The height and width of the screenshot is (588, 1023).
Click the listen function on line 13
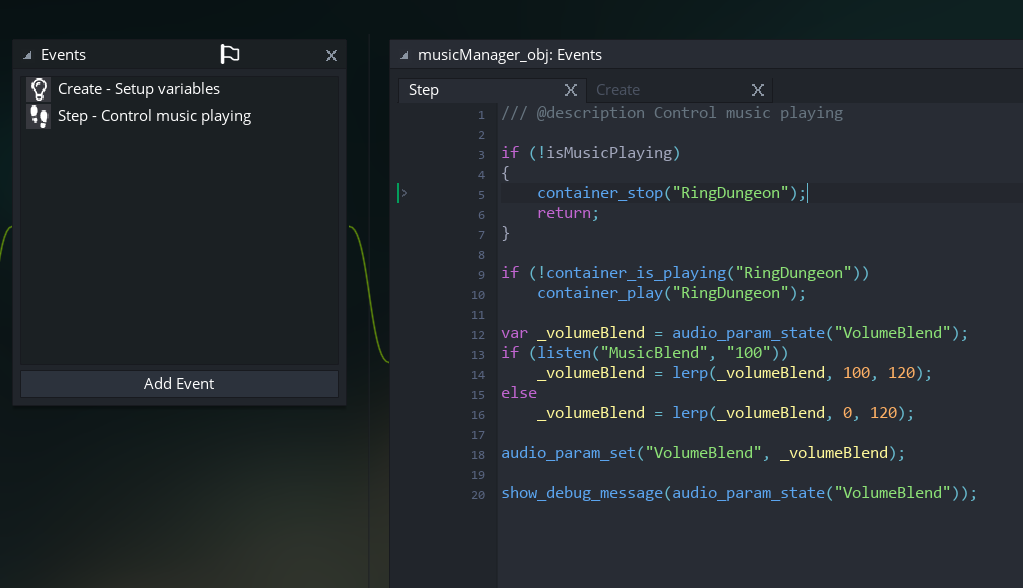tap(564, 353)
